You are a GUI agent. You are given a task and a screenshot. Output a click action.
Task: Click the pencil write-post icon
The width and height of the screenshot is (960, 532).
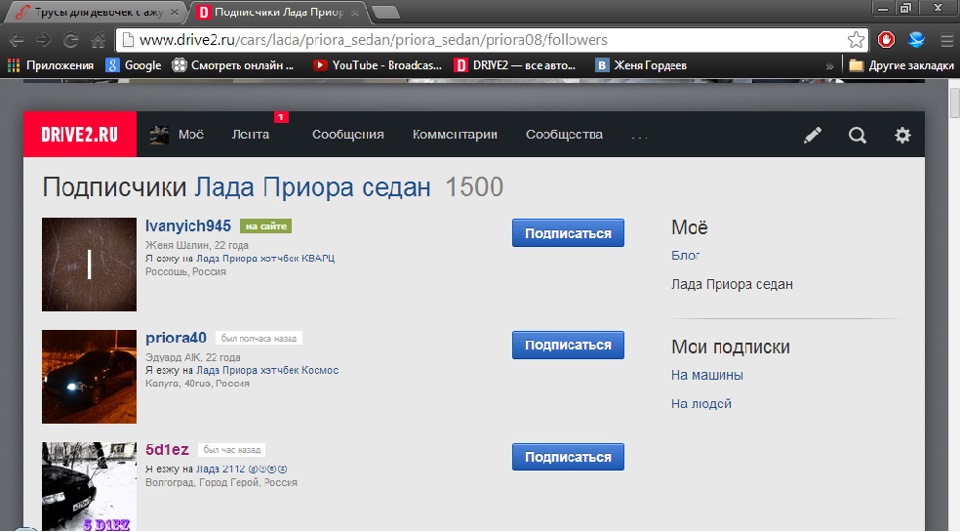pos(812,135)
